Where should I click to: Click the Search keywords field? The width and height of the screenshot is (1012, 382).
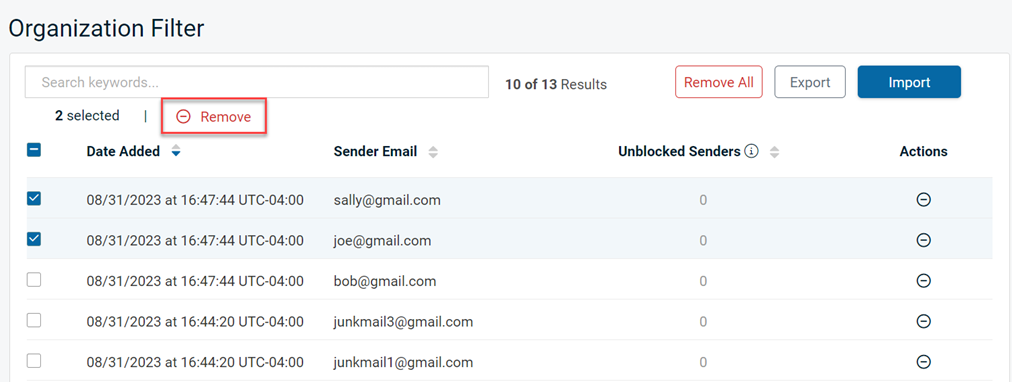pyautogui.click(x=257, y=83)
